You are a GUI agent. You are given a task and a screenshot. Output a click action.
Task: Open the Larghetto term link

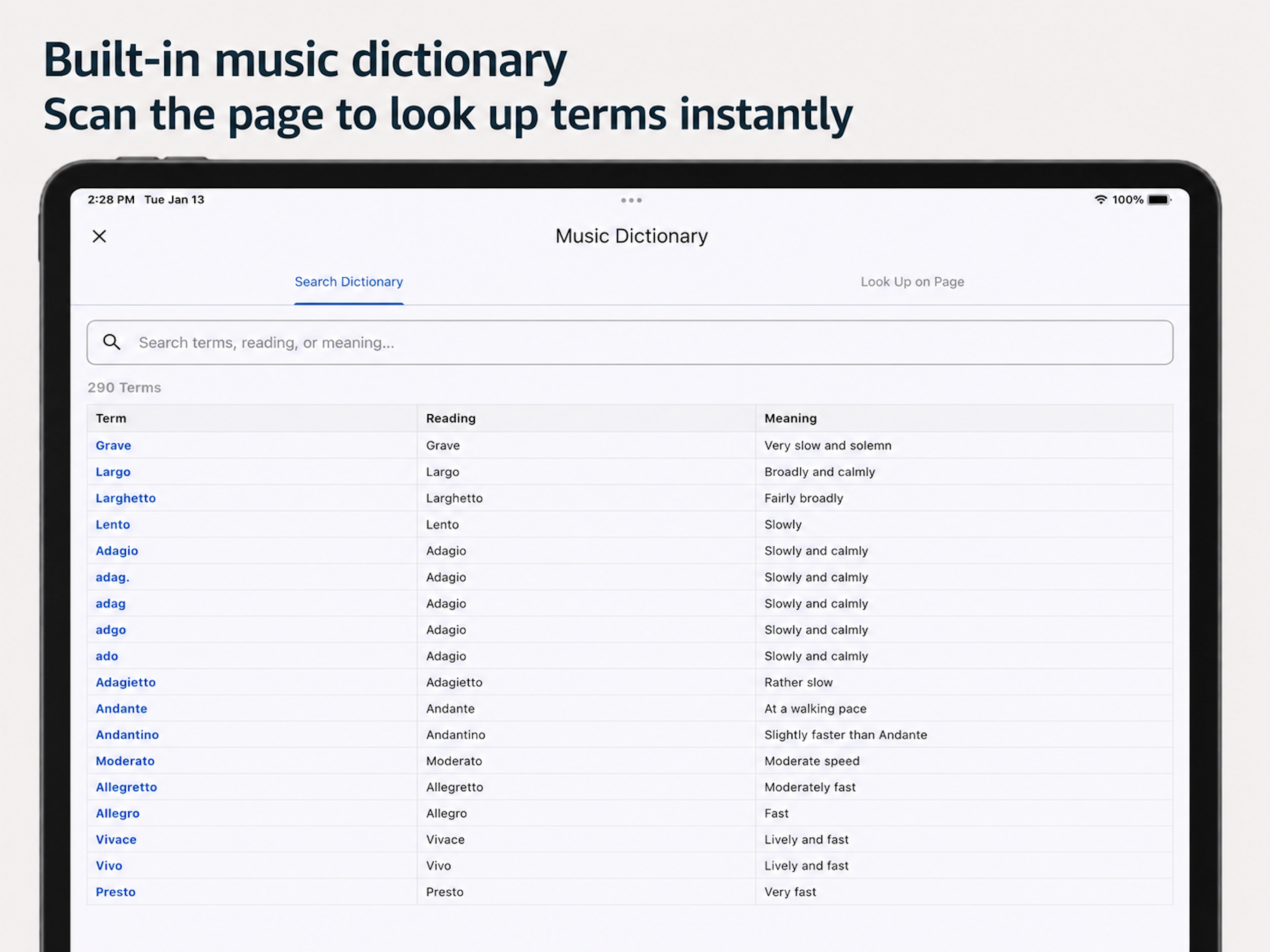[126, 498]
